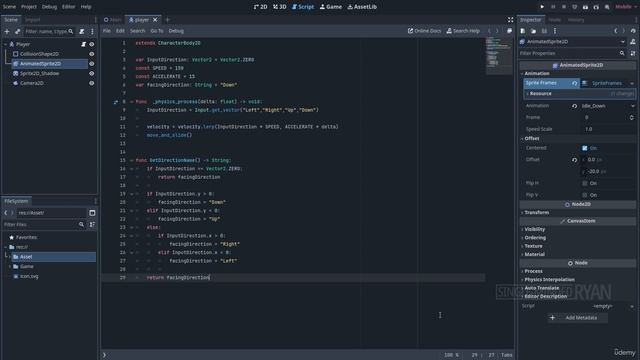This screenshot has width=640, height=360.
Task: Toggle visibility of the Player node
Action: pos(91,44)
